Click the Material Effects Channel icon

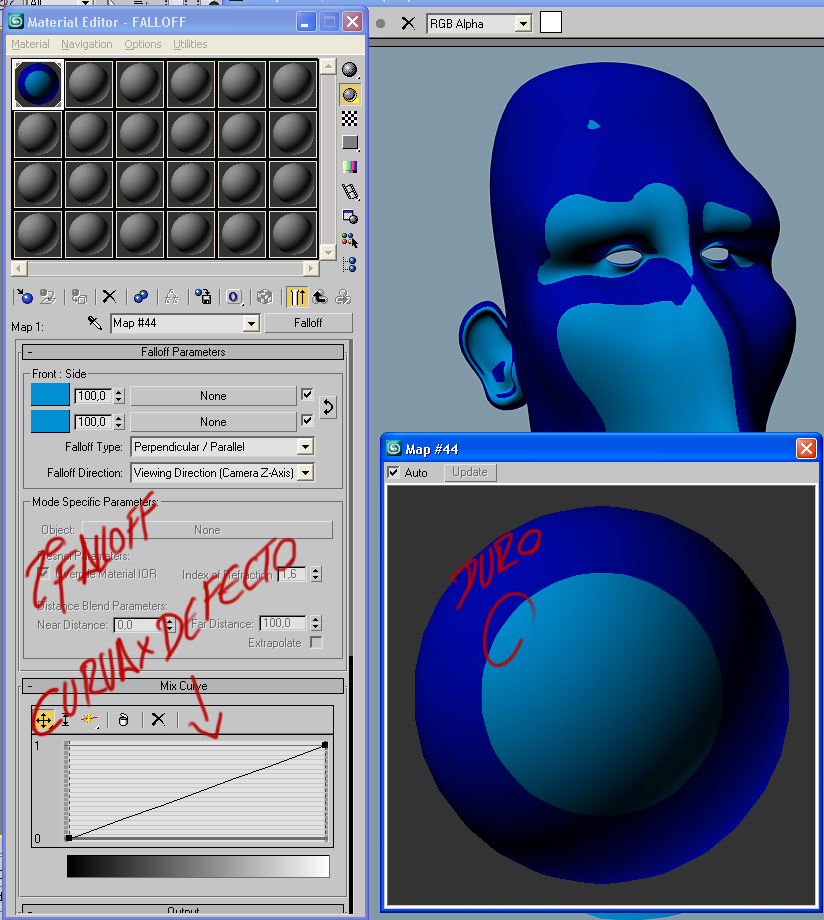[234, 297]
